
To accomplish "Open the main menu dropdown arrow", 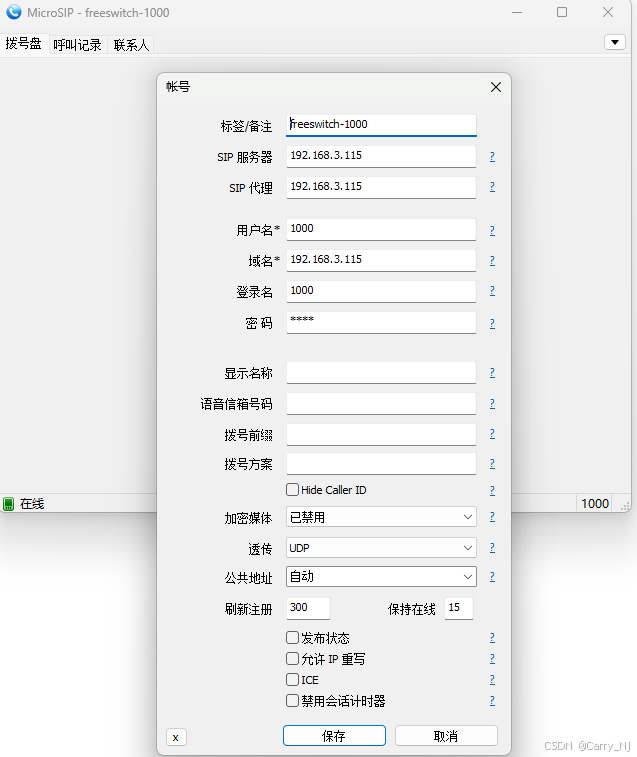I will pos(615,42).
